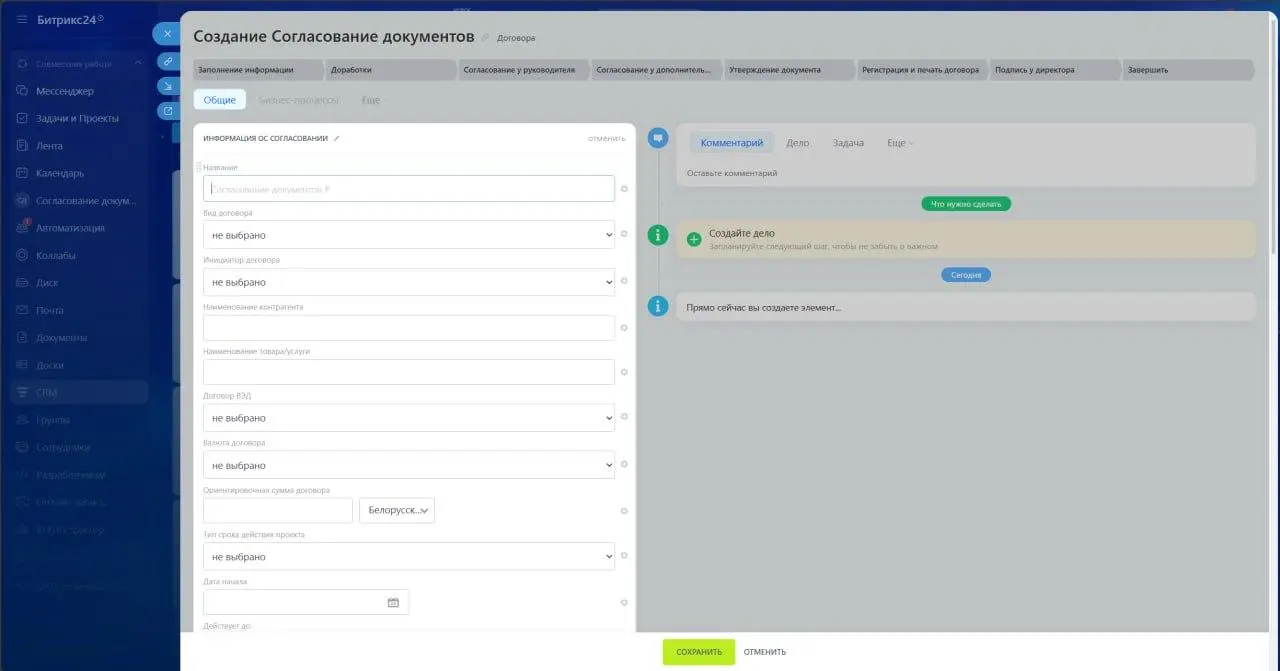1280x671 pixels.
Task: Open the Инициатор договора dropdown
Action: click(x=409, y=282)
